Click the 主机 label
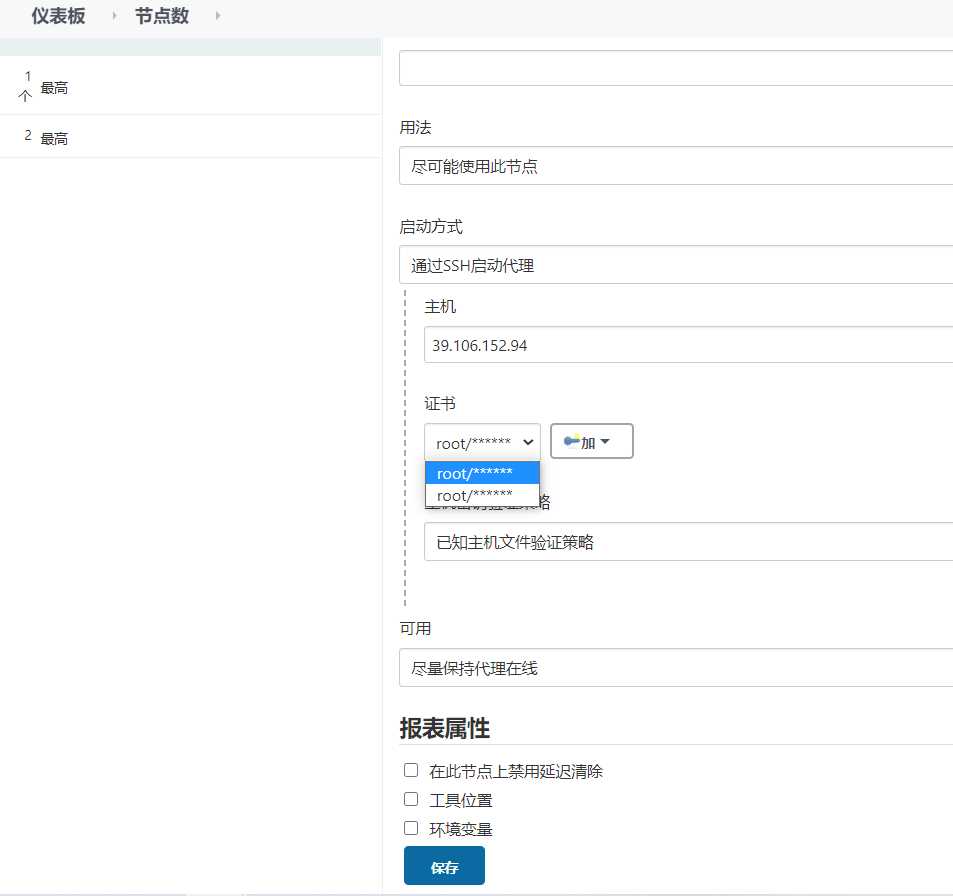 click(439, 306)
